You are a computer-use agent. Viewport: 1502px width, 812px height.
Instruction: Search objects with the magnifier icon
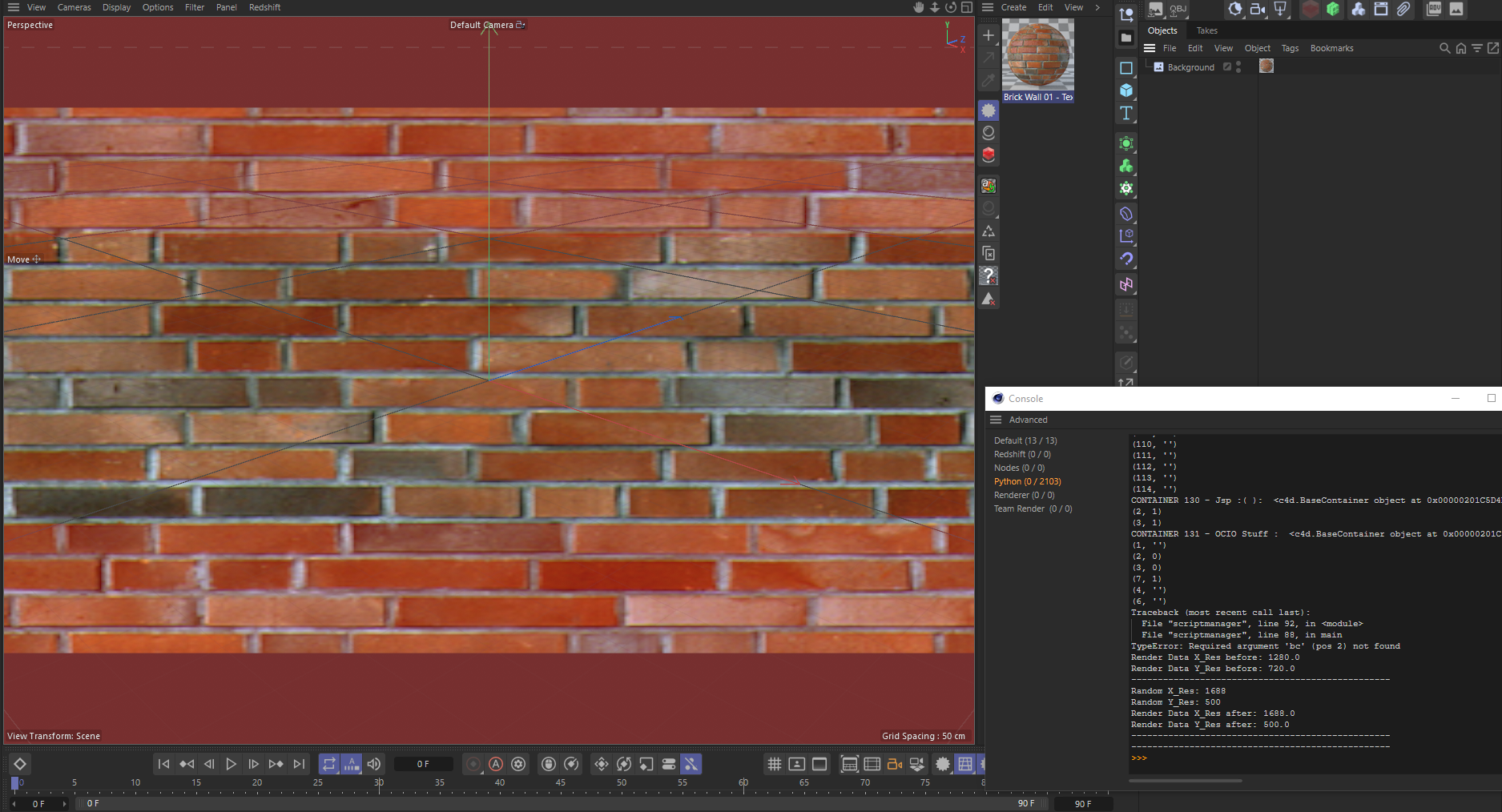1444,48
